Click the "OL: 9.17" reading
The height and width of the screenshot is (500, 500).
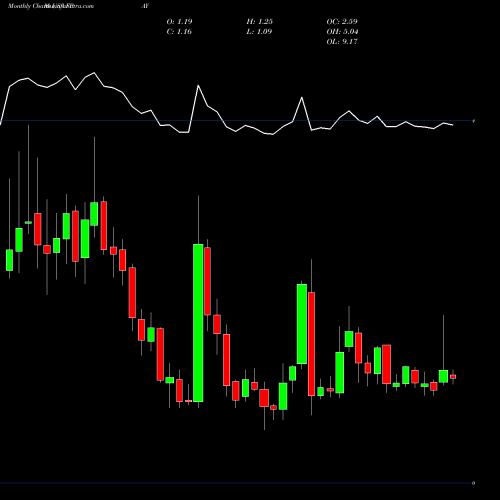tap(342, 42)
